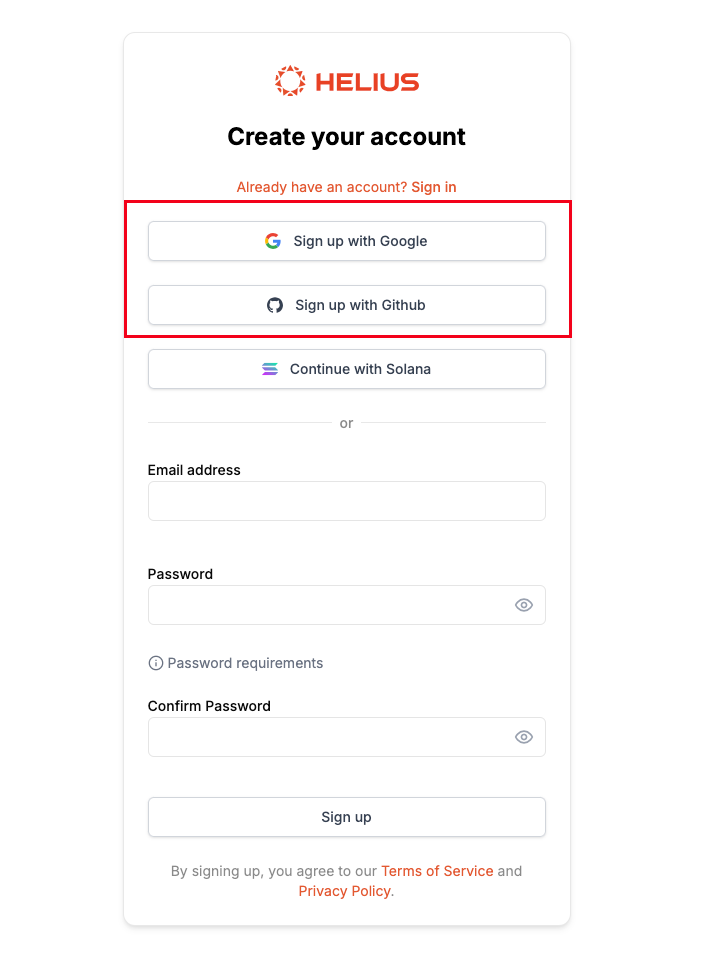Open the Terms of Service link

click(x=437, y=871)
